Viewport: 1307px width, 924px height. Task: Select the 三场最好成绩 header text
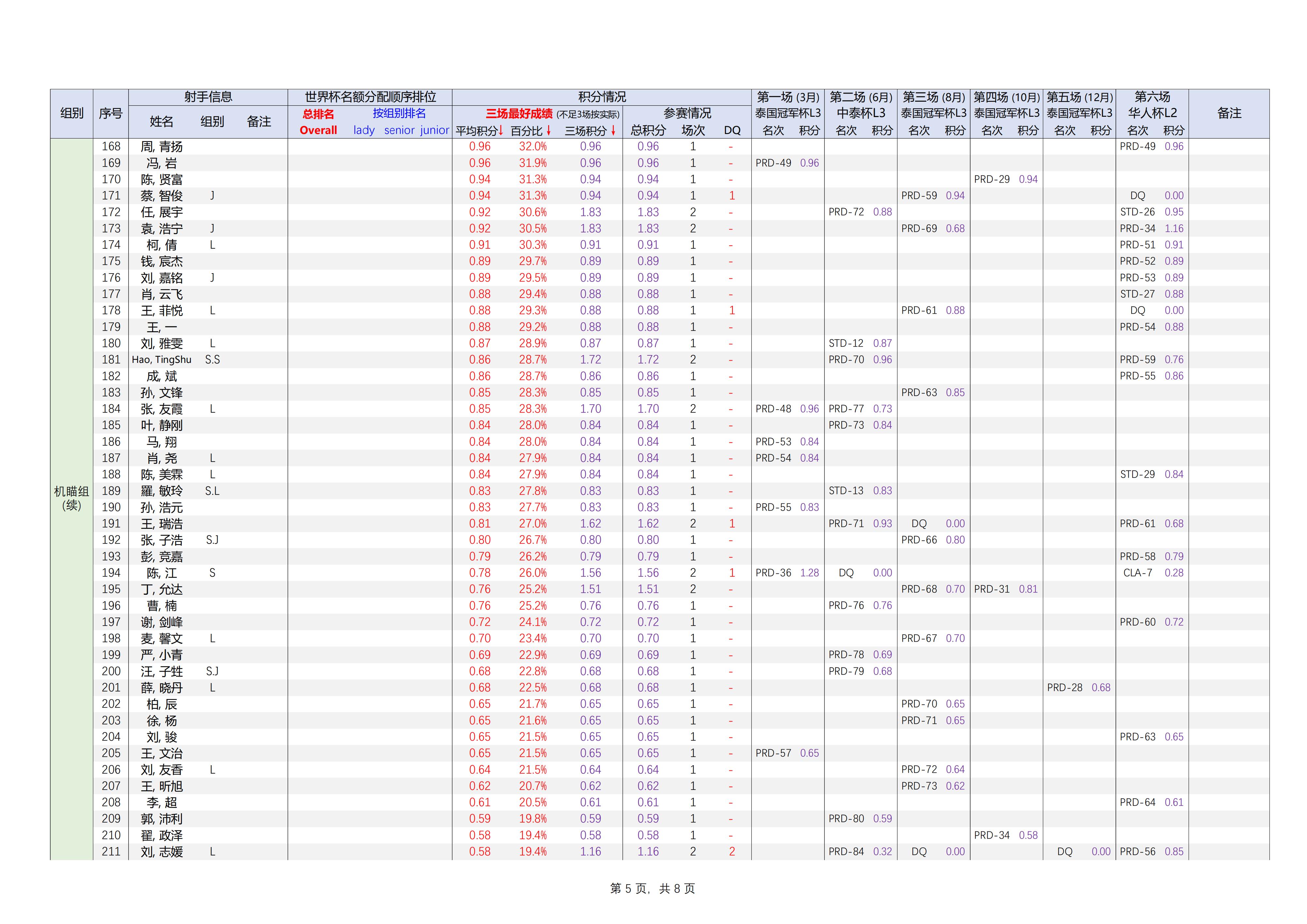(x=518, y=113)
